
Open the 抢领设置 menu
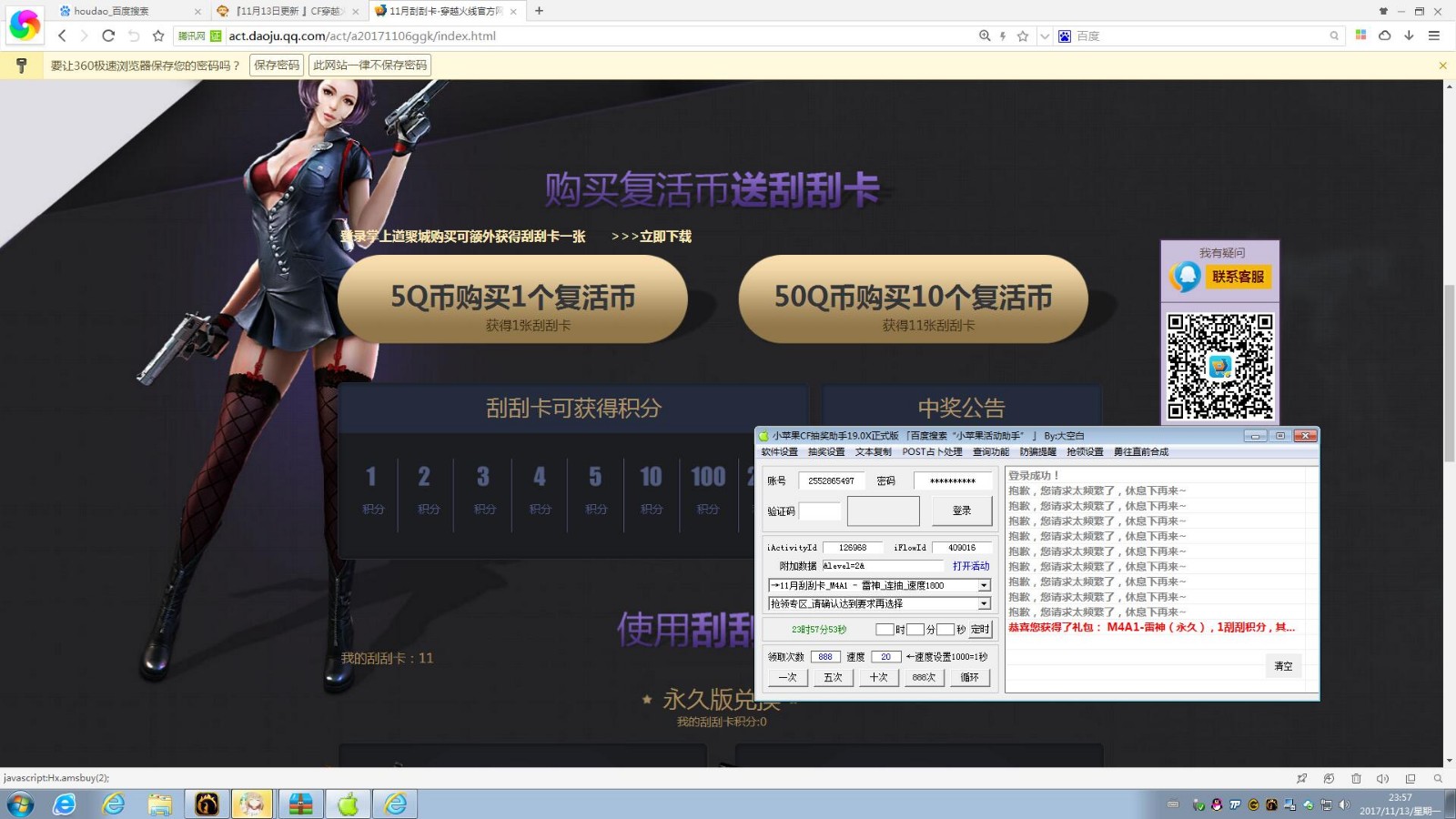point(1085,451)
